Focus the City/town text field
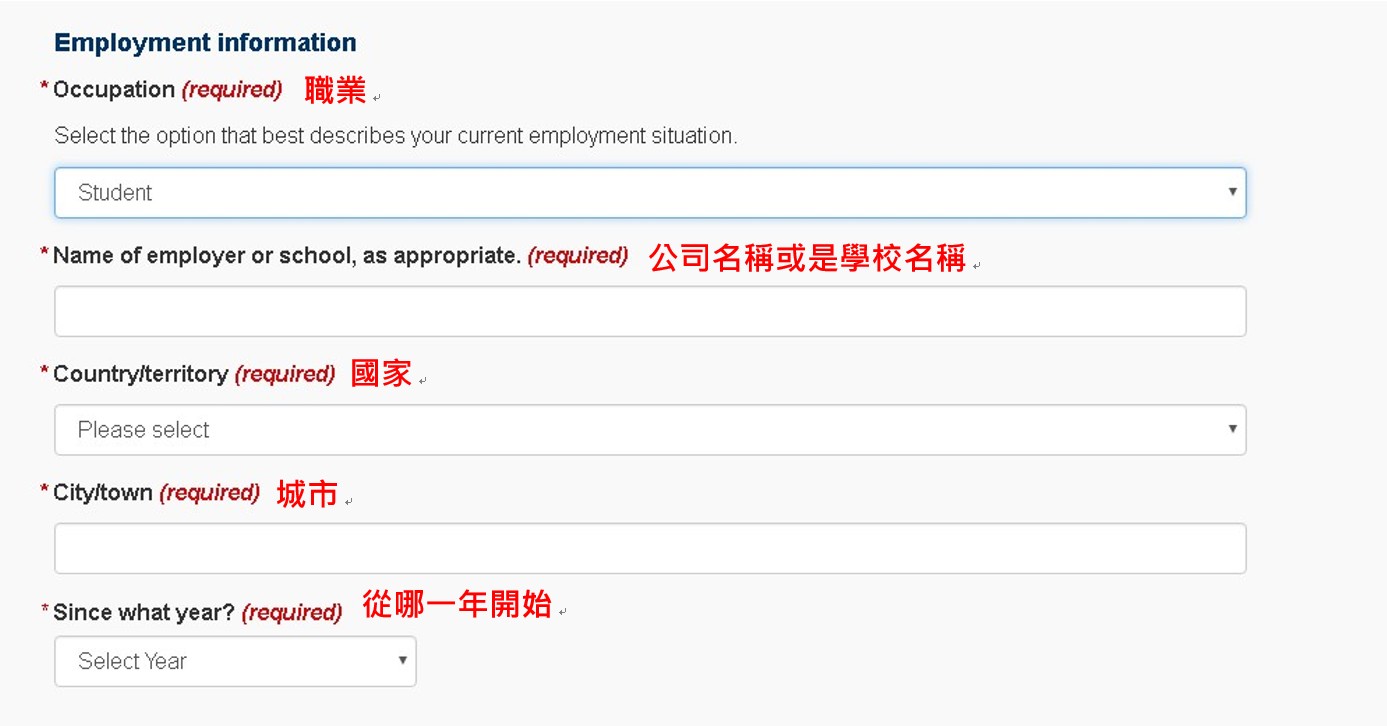1387x726 pixels. (x=650, y=548)
